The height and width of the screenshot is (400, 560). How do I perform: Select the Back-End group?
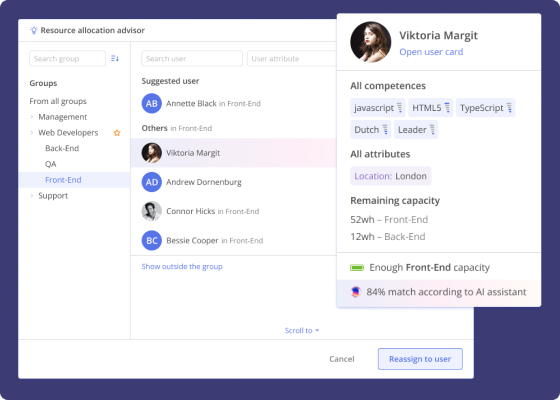[62, 148]
